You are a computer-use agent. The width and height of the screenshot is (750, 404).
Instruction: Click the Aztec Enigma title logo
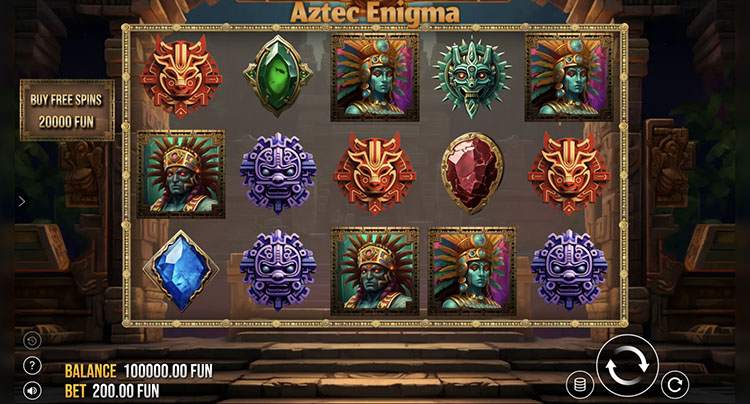tap(375, 12)
